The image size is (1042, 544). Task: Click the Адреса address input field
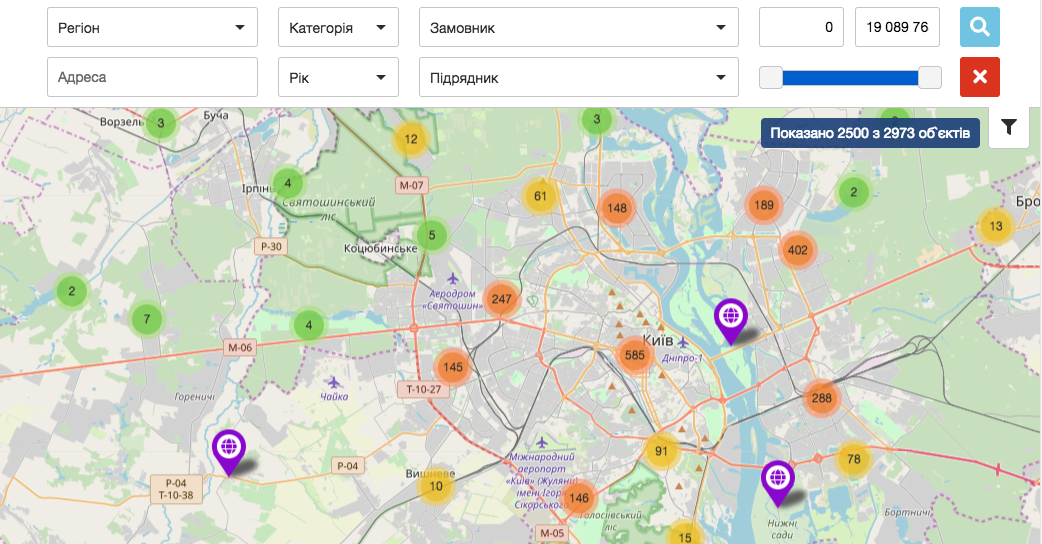click(x=152, y=77)
